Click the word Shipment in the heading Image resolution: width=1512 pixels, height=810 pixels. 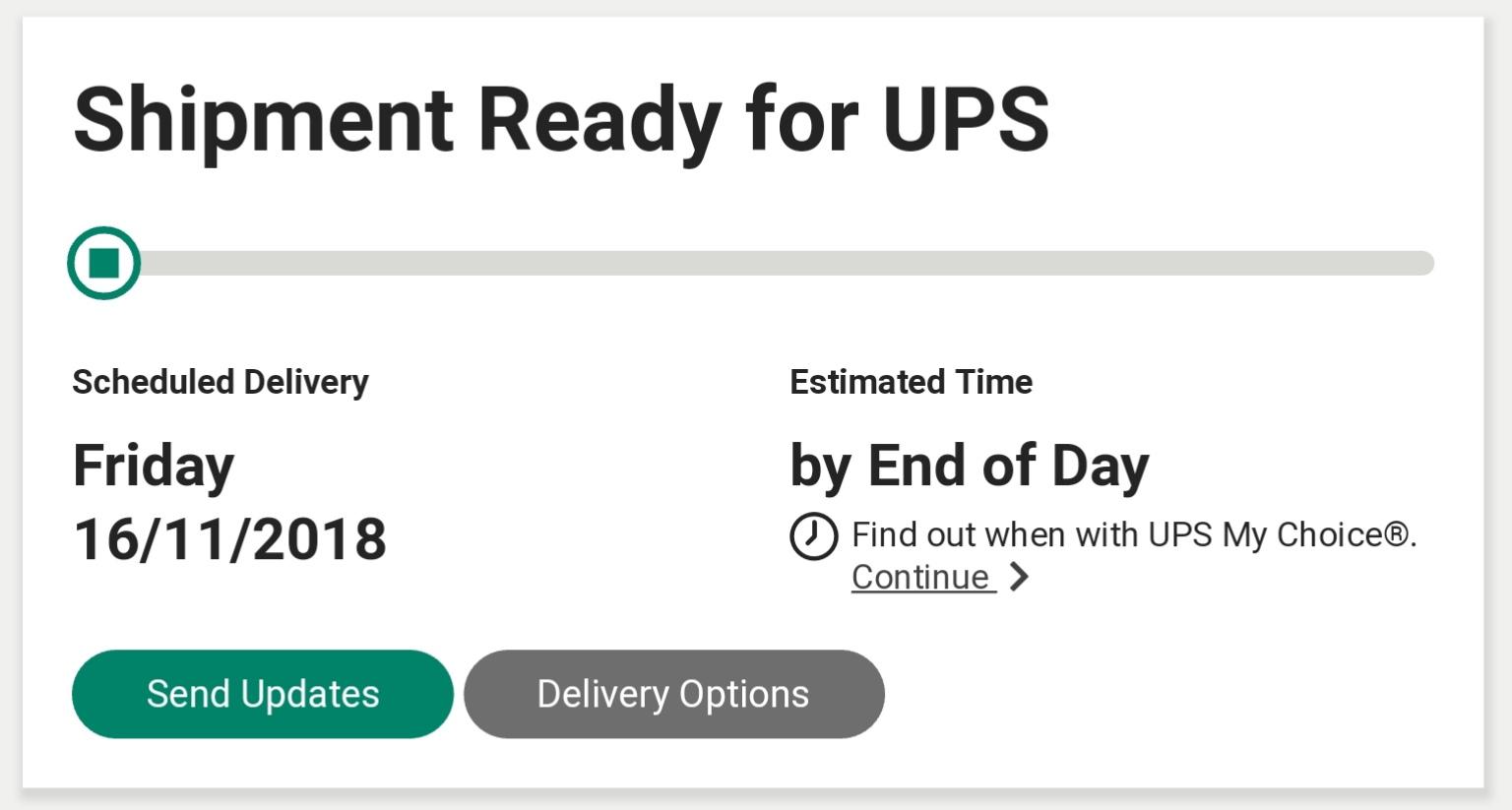pyautogui.click(x=264, y=121)
